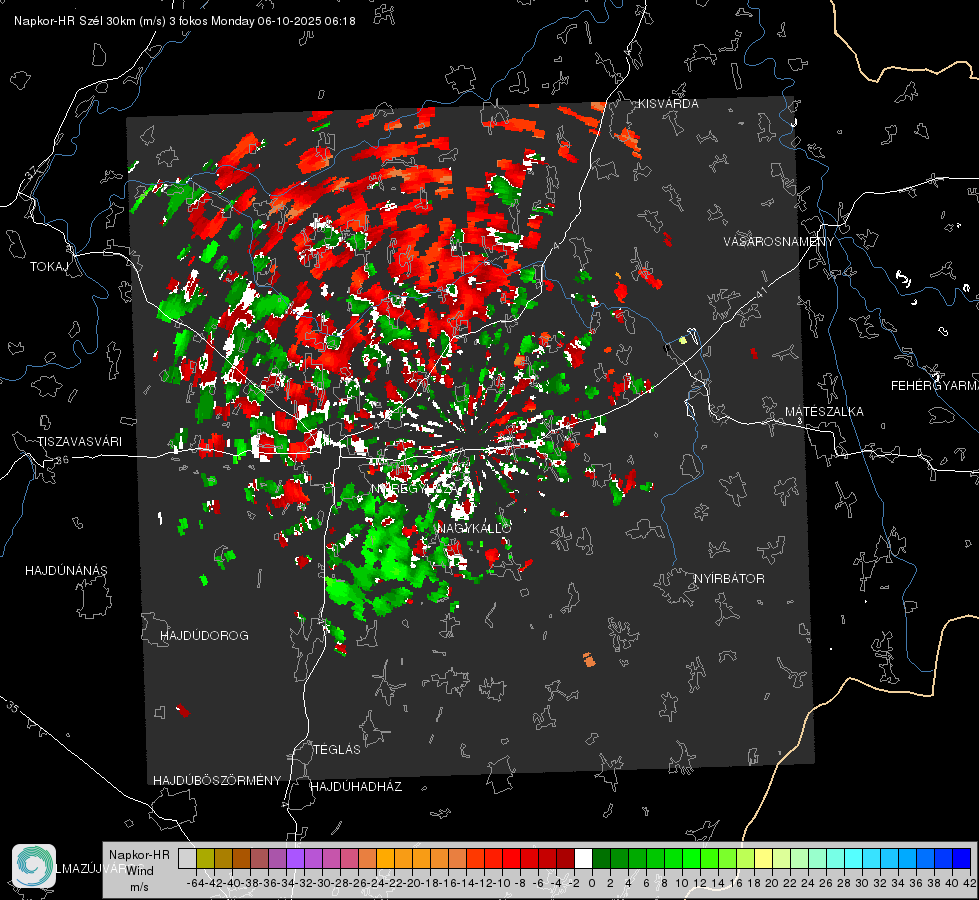
Task: Click the TÉGLÁS city label
Action: (337, 750)
